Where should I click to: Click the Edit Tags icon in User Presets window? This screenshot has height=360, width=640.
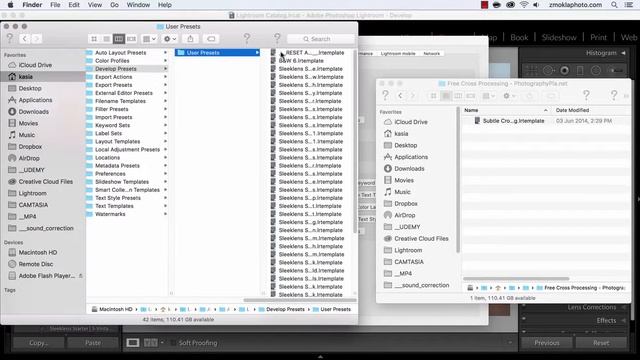coord(211,39)
